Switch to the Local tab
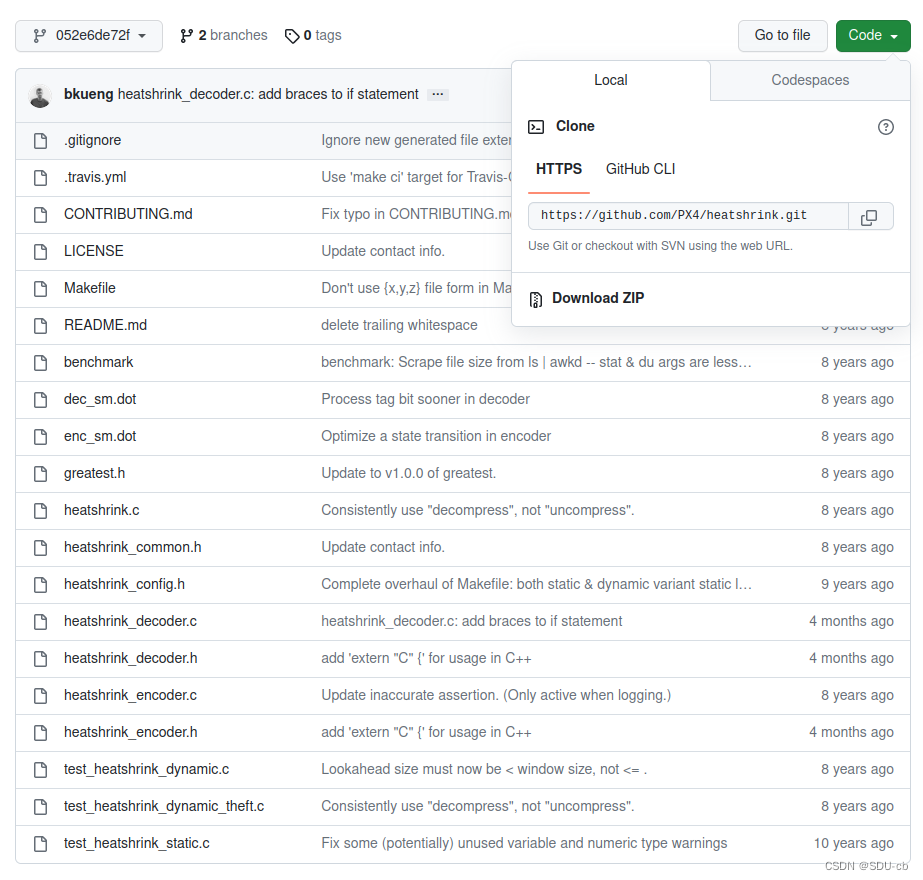The width and height of the screenshot is (923, 880). (610, 80)
